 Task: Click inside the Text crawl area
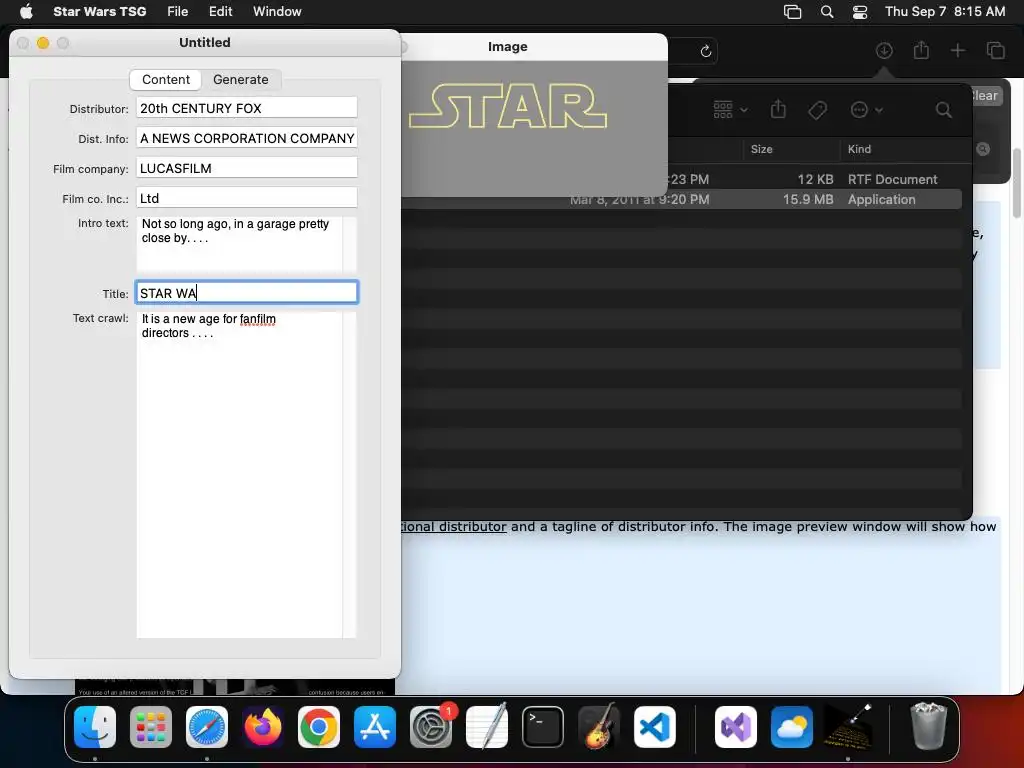tap(239, 474)
